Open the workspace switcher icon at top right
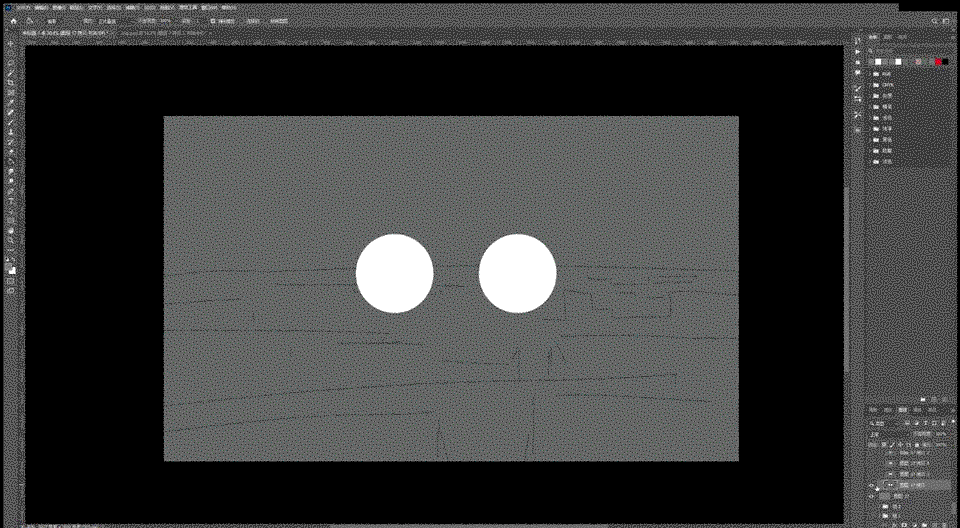Screen dimensions: 960x528 [x=947, y=21]
